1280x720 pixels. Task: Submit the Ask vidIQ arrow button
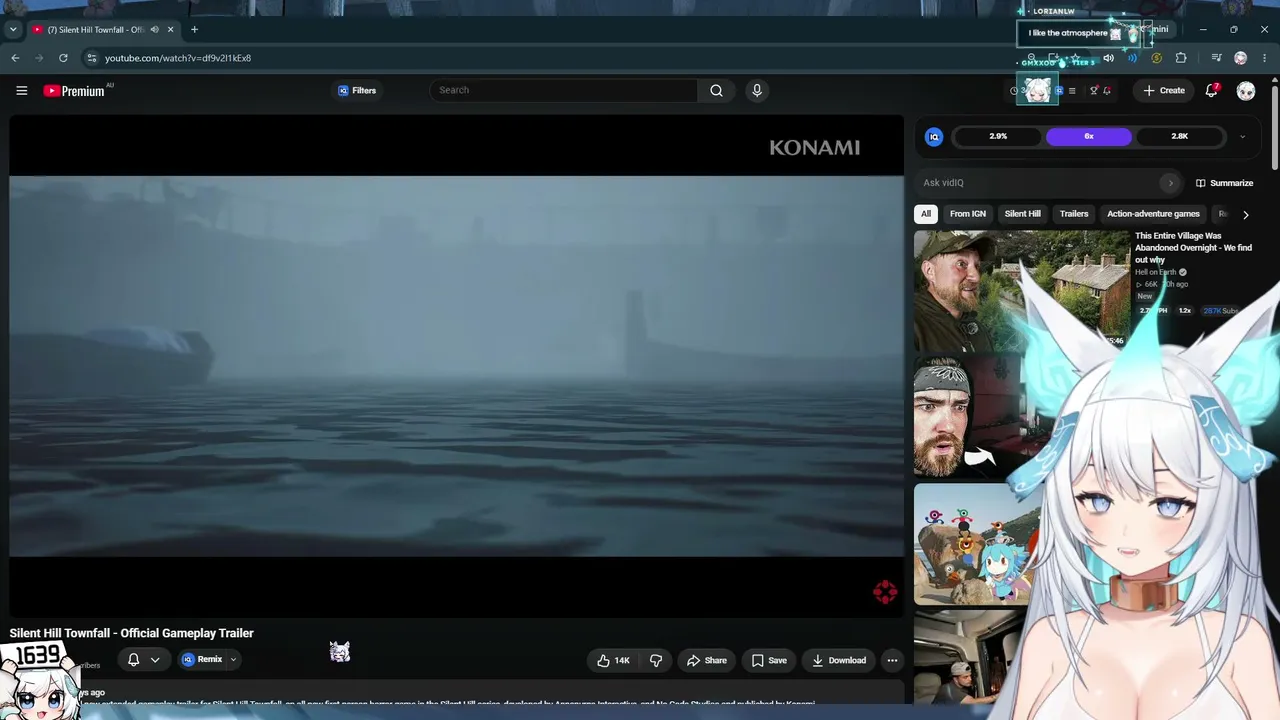point(1170,183)
